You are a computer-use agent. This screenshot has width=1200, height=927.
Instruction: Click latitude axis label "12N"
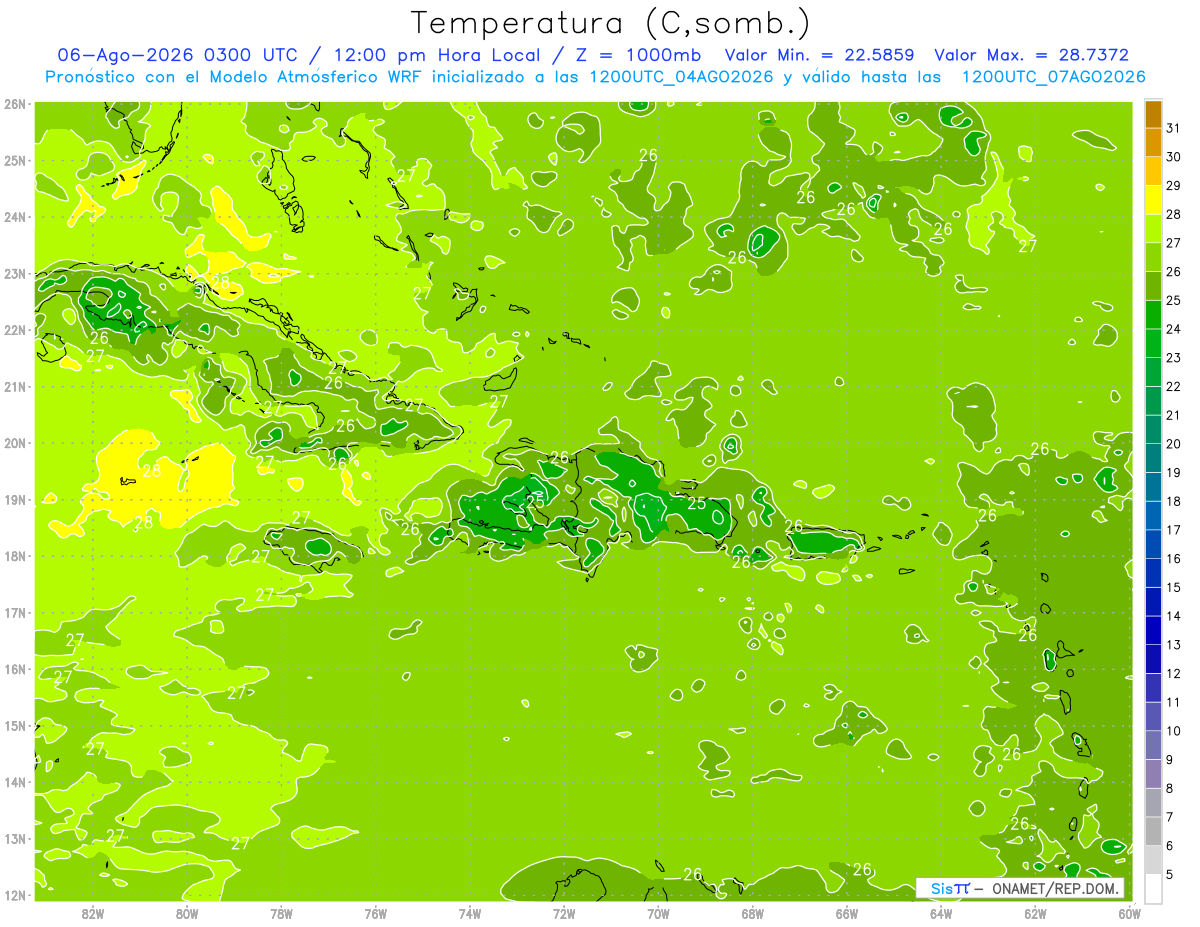[16, 895]
